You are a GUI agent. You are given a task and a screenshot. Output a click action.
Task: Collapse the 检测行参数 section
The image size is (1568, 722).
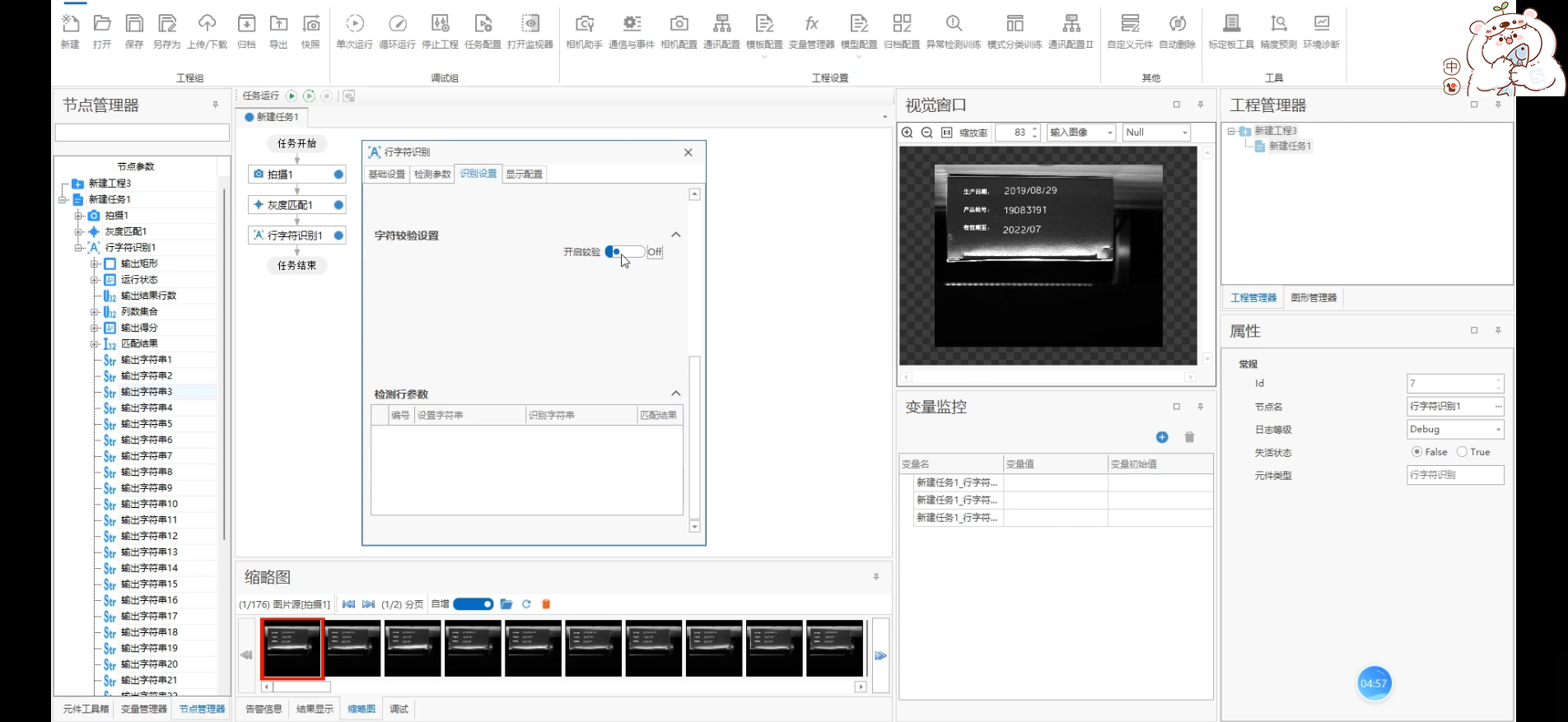tap(676, 394)
